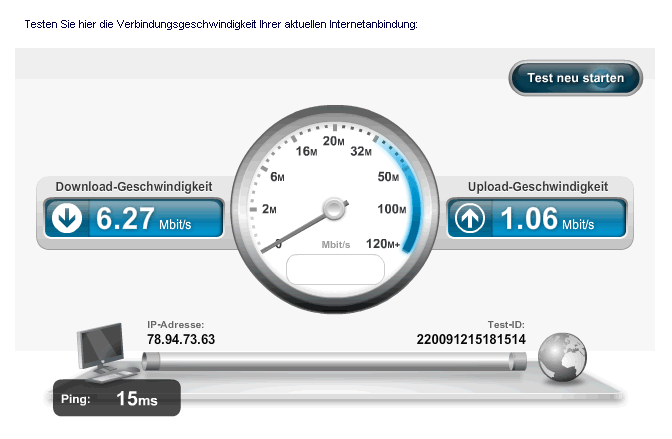The image size is (672, 439).
Task: Click the Test-ID number 220091215181514
Action: coord(471,339)
